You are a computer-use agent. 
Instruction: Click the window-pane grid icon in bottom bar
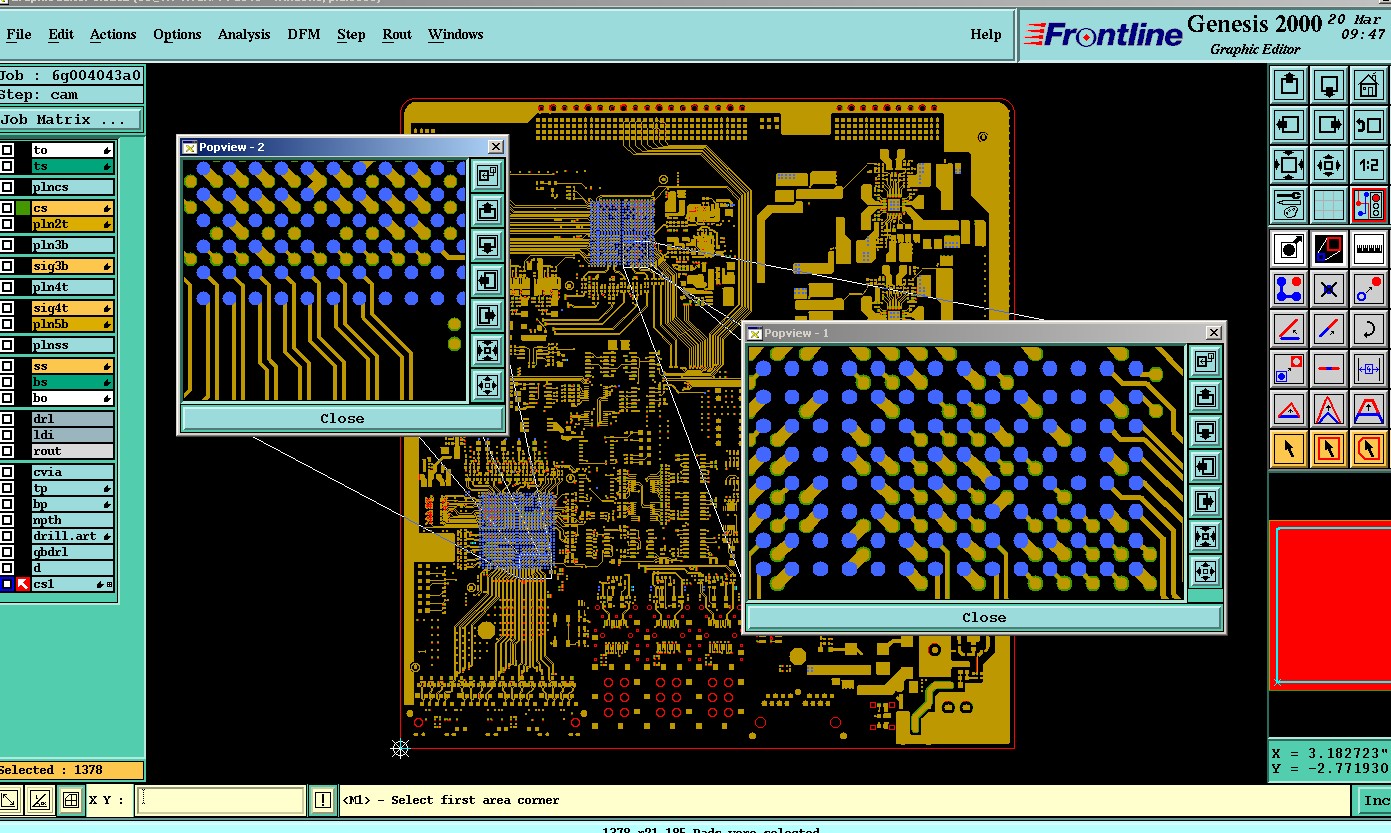pos(70,800)
